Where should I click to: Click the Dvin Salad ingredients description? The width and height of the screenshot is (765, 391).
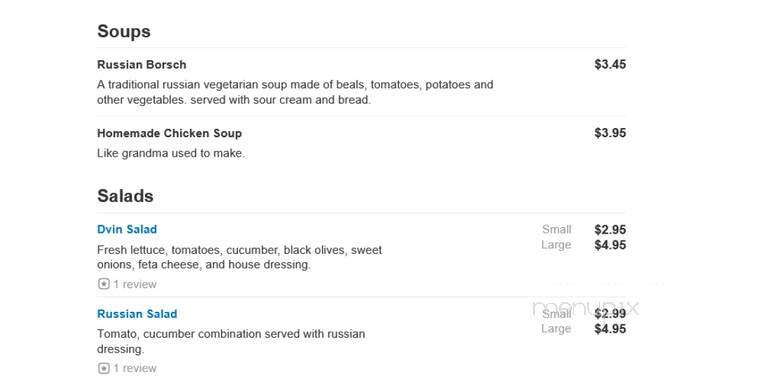(240, 257)
